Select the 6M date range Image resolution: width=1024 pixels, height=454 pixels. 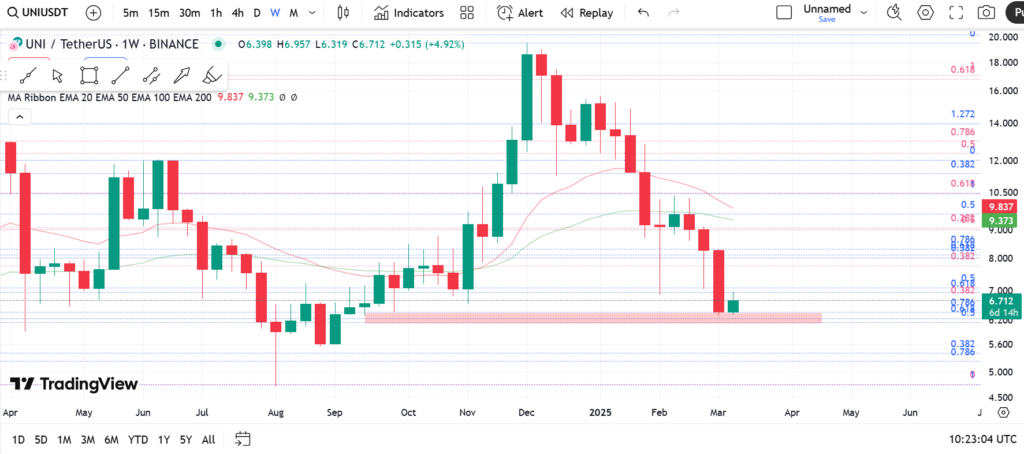pyautogui.click(x=111, y=439)
